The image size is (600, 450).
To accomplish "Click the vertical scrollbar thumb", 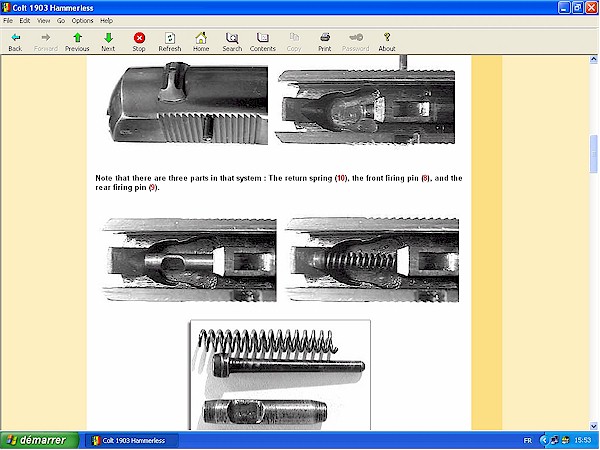I will (593, 154).
